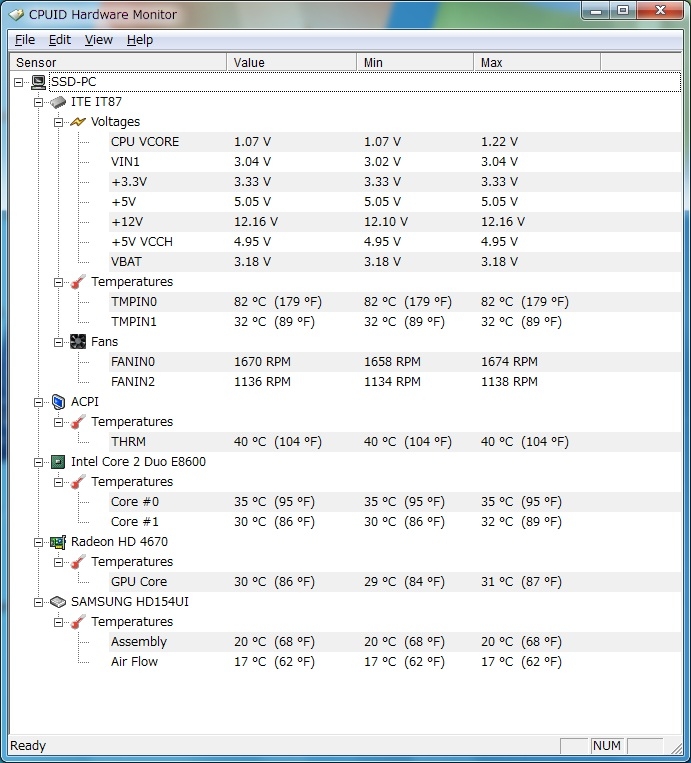The height and width of the screenshot is (763, 691).
Task: Click the SAMSUNG HD154UI hard drive icon
Action: tap(58, 602)
